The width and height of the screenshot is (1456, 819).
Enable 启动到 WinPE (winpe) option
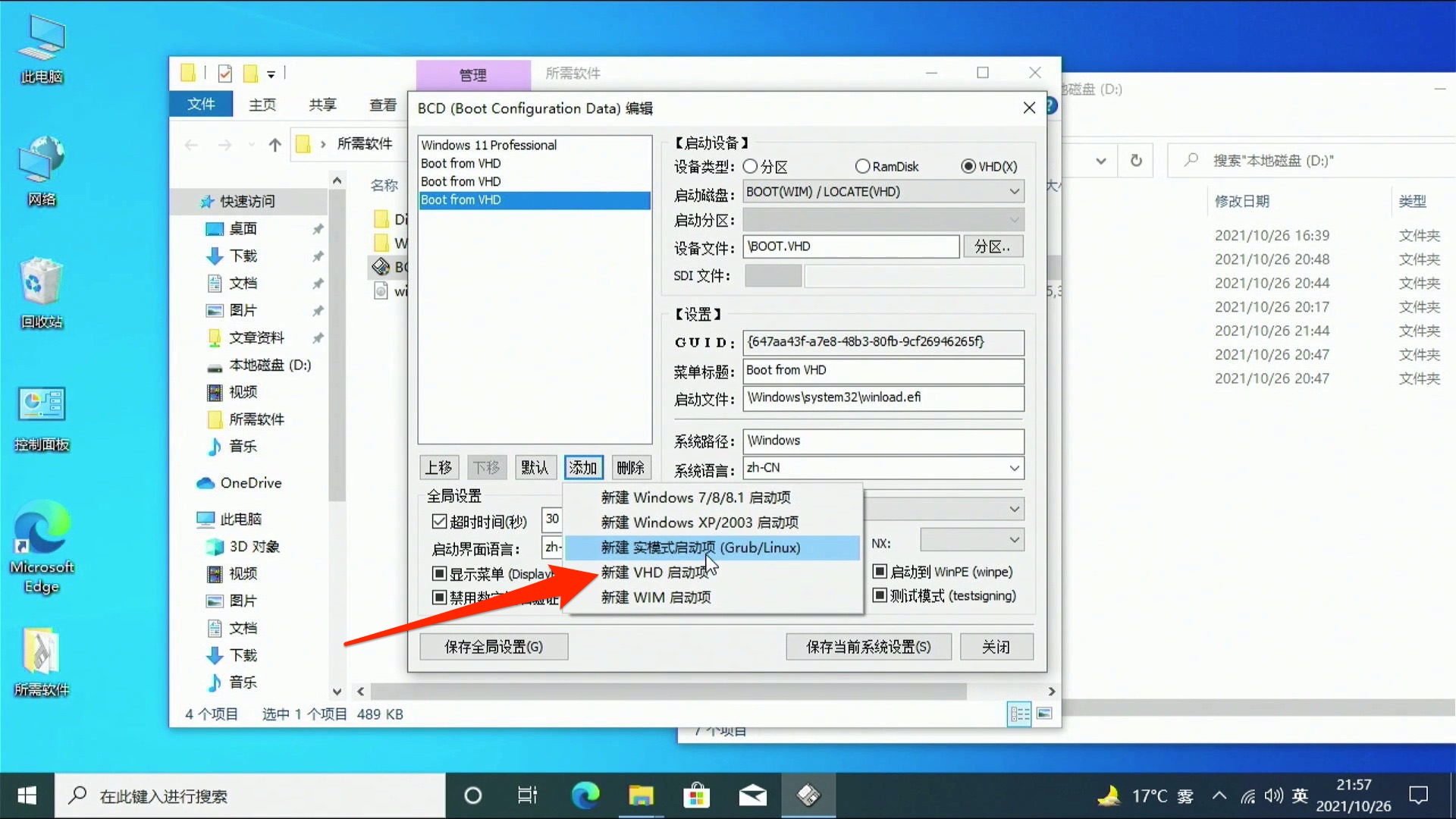point(879,572)
